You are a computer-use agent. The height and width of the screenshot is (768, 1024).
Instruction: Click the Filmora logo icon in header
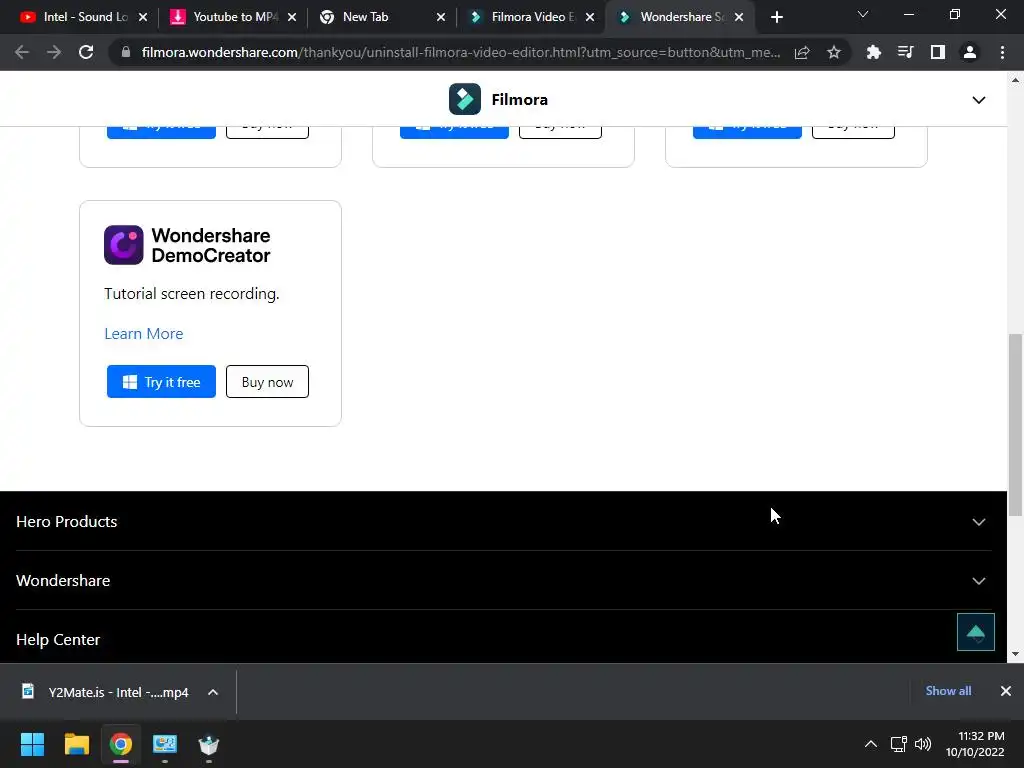(x=464, y=99)
